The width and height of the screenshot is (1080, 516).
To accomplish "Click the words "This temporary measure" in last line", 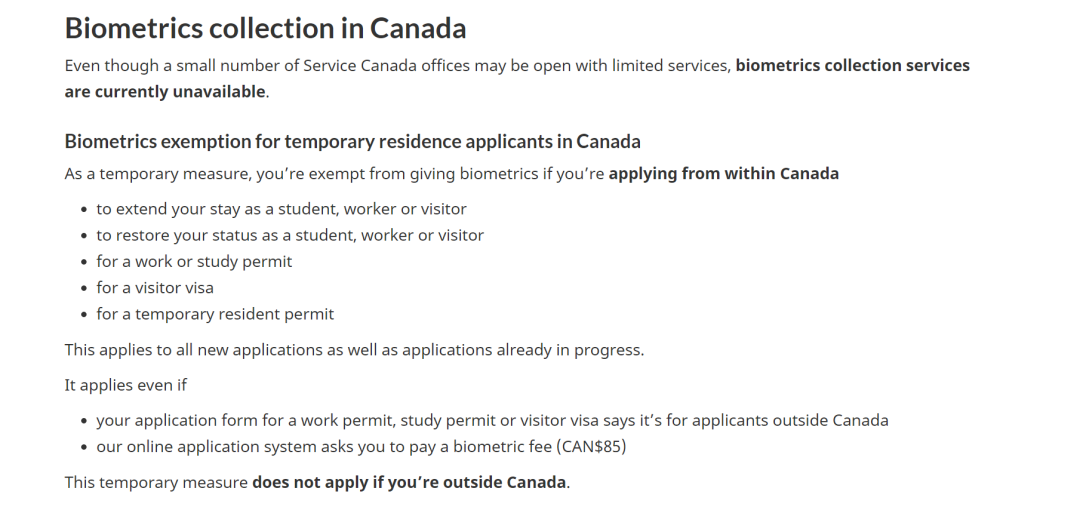I will (x=156, y=483).
